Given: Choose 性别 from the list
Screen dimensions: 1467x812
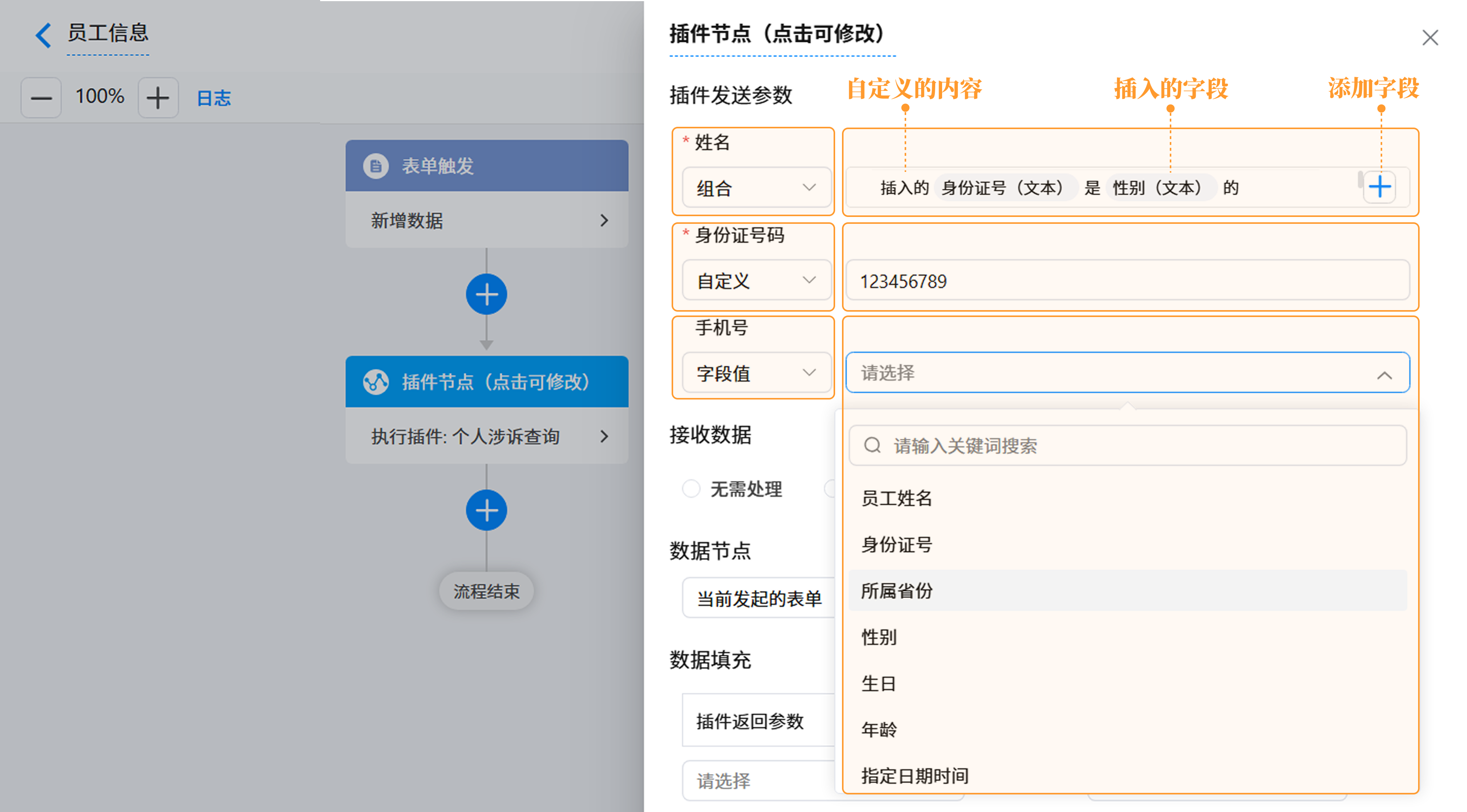Looking at the screenshot, I should [1127, 637].
